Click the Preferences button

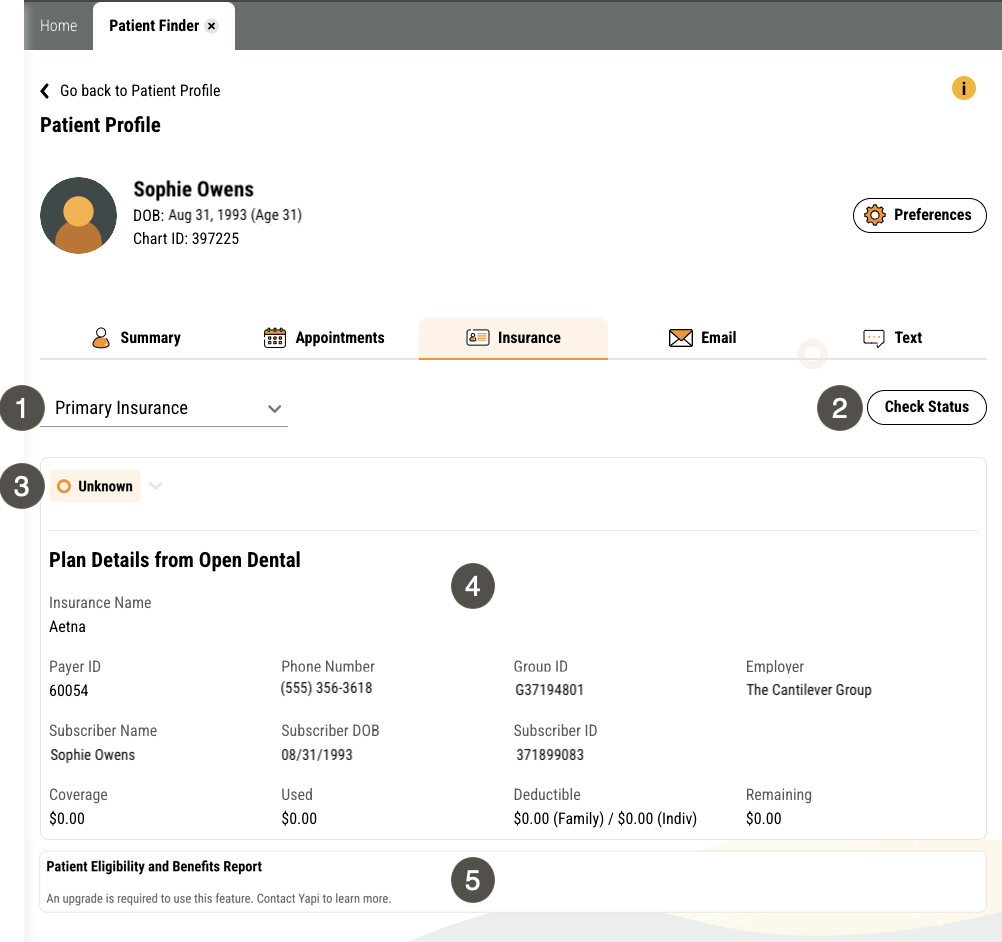pyautogui.click(x=920, y=215)
